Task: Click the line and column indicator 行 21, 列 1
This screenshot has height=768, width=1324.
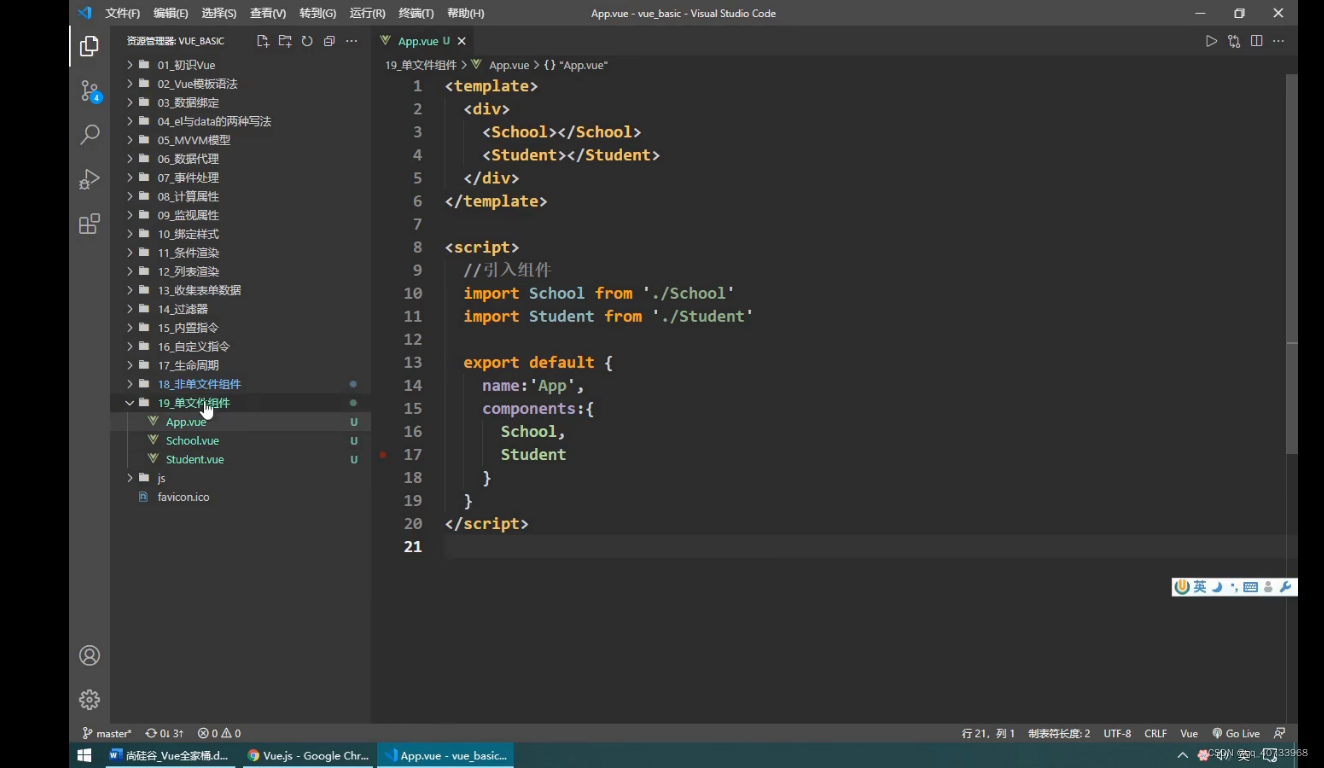Action: [988, 733]
